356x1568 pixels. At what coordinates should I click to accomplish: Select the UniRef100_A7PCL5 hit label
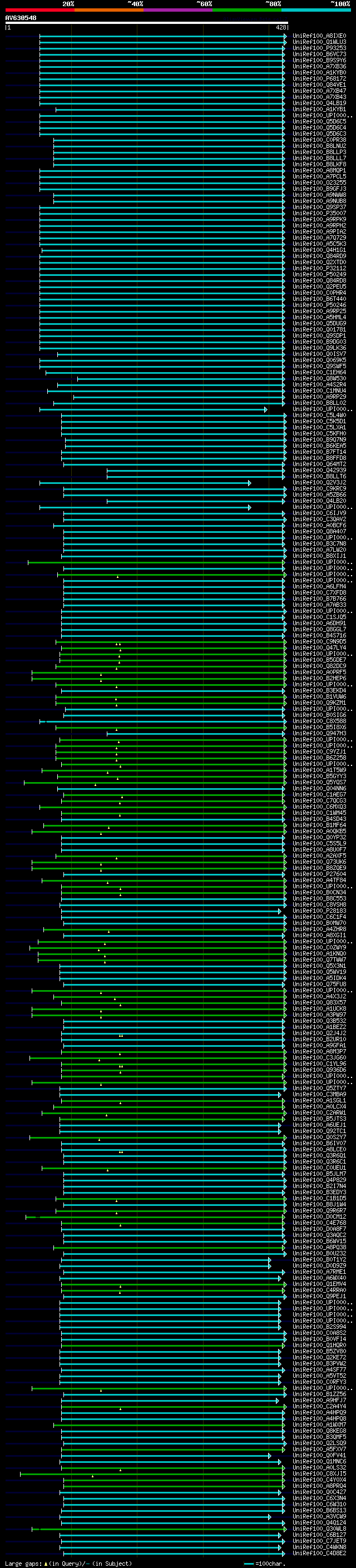(x=319, y=176)
